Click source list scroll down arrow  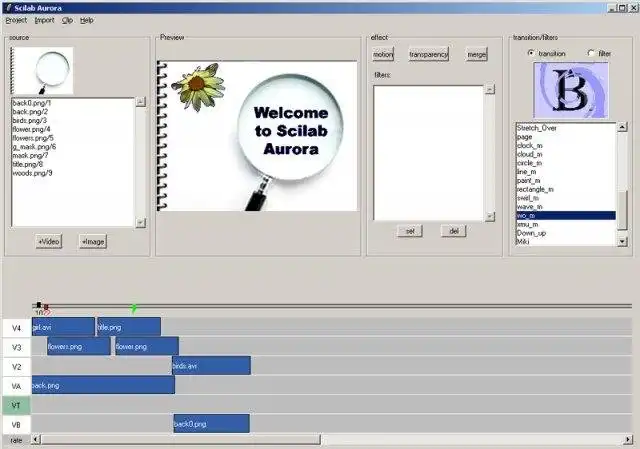(x=140, y=222)
